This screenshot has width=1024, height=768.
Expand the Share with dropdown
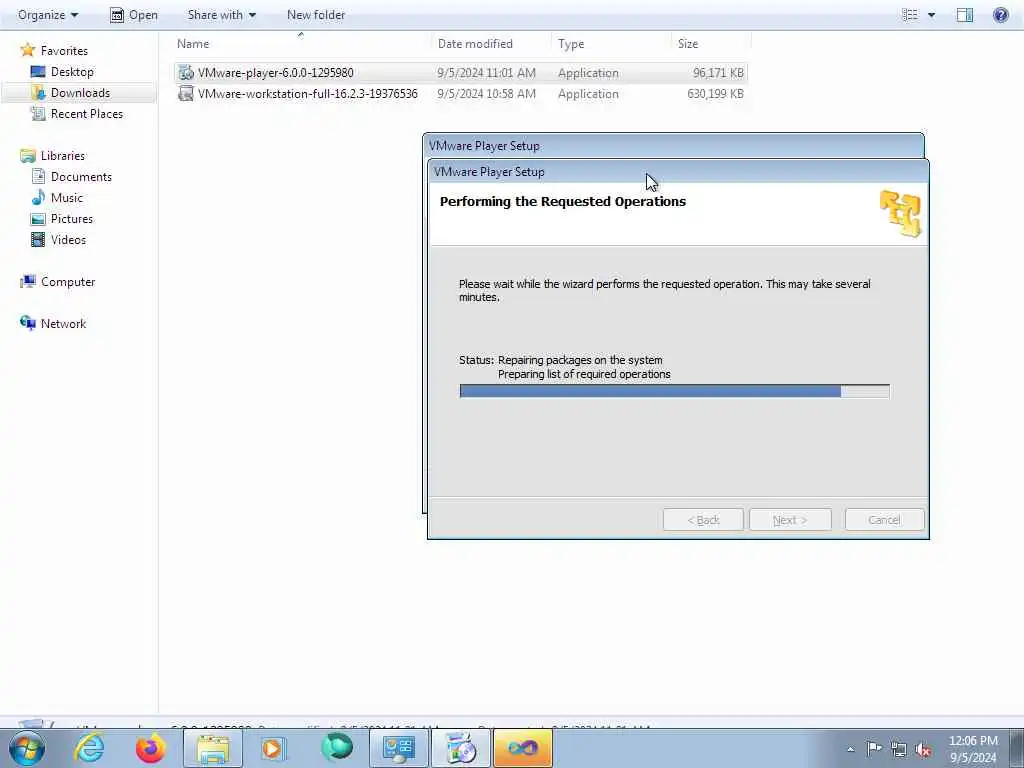pyautogui.click(x=221, y=14)
